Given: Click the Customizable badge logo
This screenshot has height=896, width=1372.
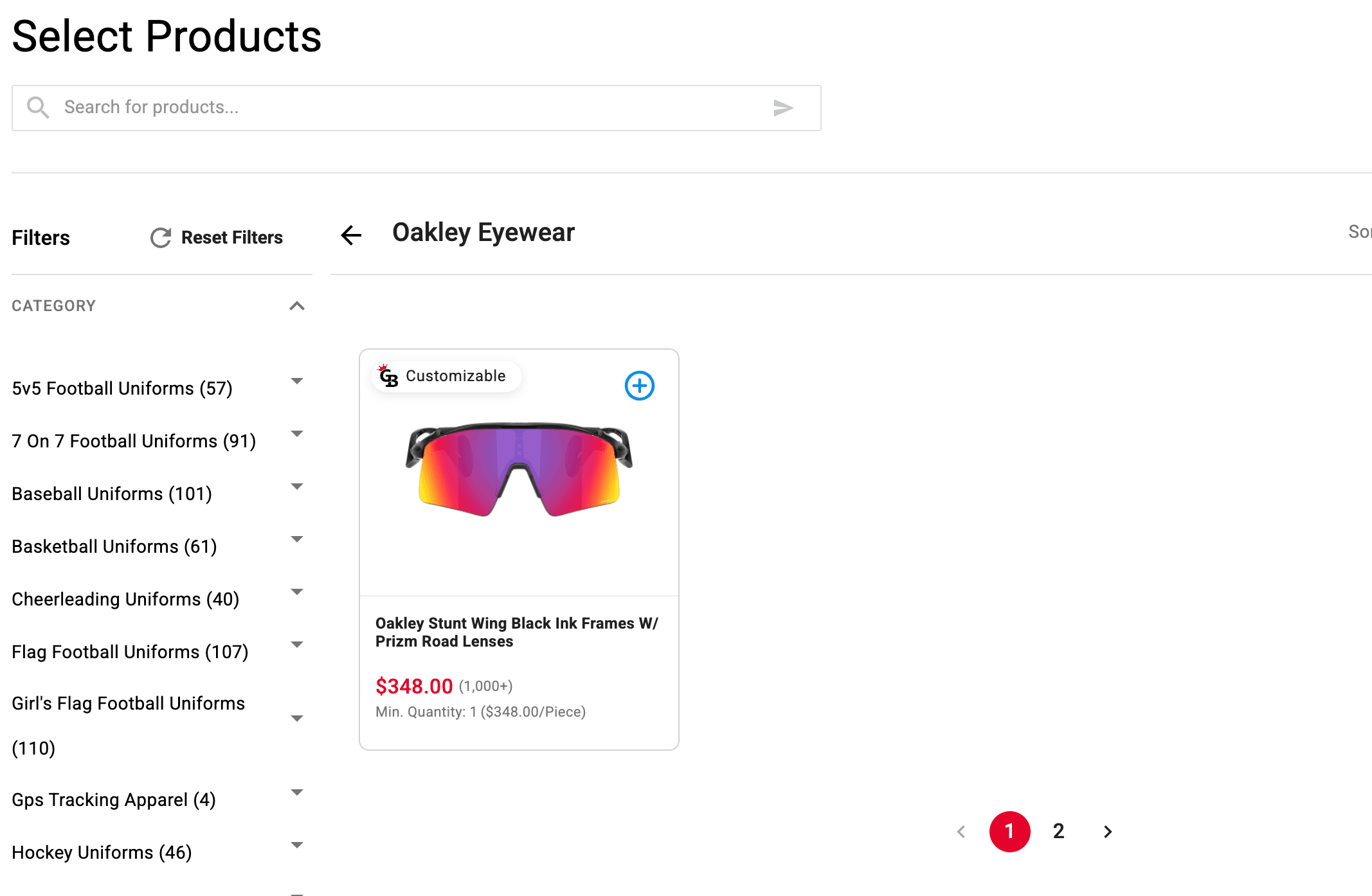Looking at the screenshot, I should [388, 376].
